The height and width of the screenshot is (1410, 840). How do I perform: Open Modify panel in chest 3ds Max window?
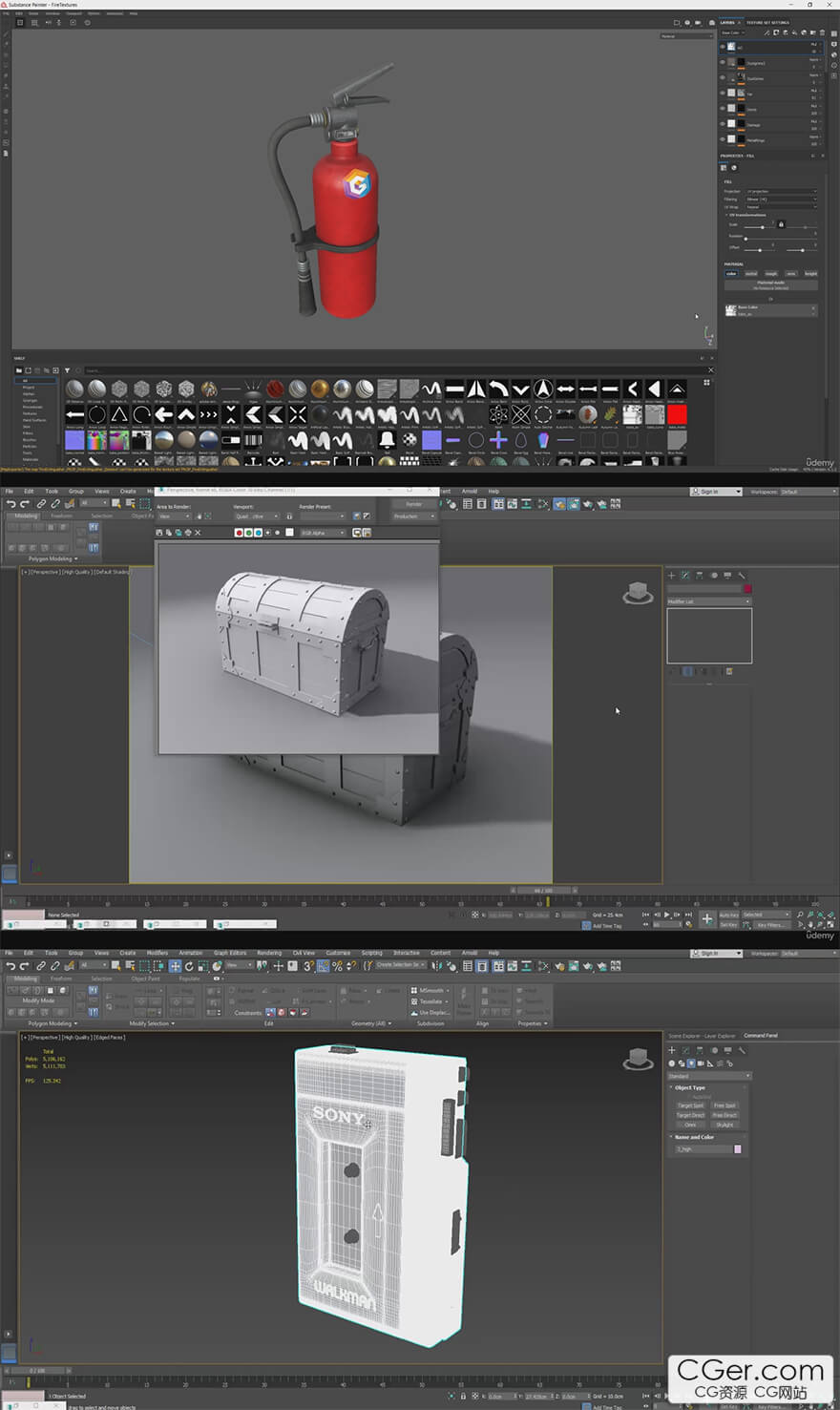click(x=685, y=576)
